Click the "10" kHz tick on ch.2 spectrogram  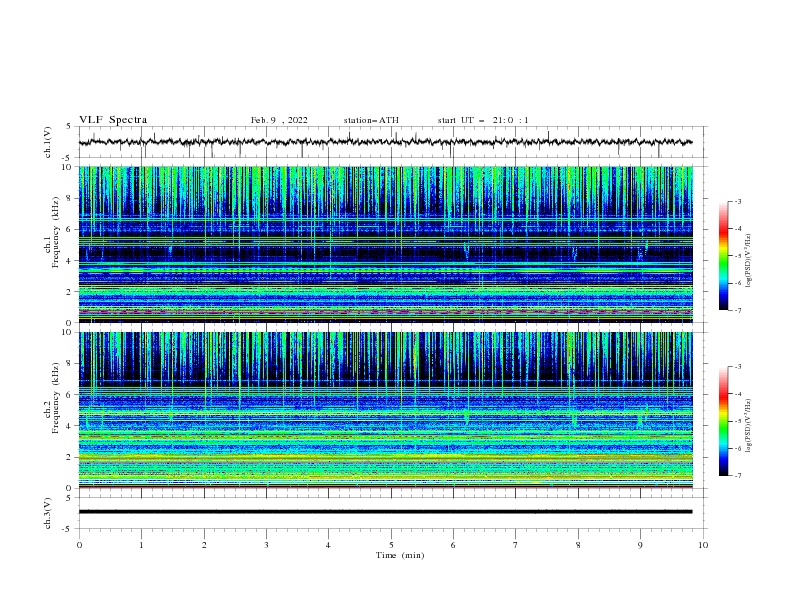coord(66,332)
